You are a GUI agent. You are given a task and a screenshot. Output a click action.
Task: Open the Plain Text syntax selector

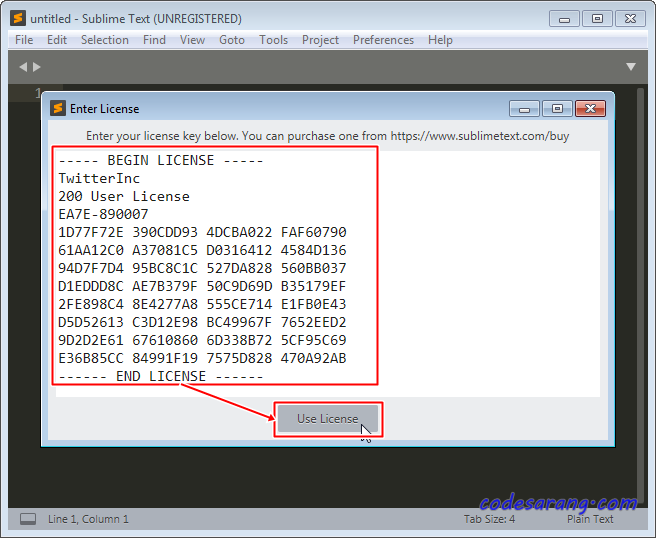click(590, 519)
